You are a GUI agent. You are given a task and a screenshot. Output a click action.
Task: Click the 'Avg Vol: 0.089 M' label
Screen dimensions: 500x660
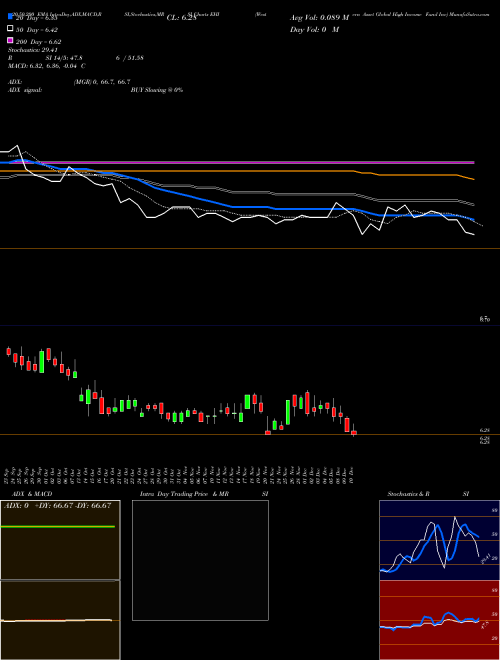point(319,18)
